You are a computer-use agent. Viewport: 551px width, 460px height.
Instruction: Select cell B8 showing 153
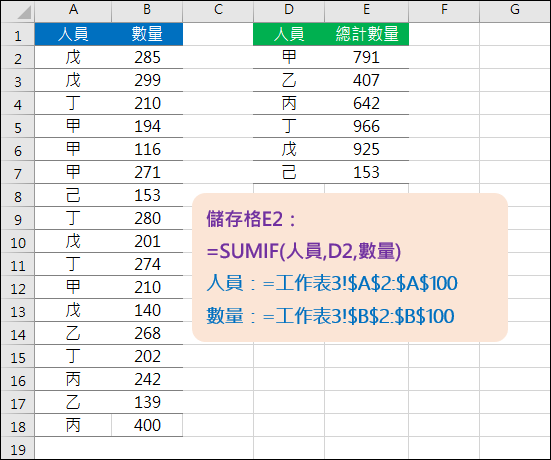(x=147, y=195)
